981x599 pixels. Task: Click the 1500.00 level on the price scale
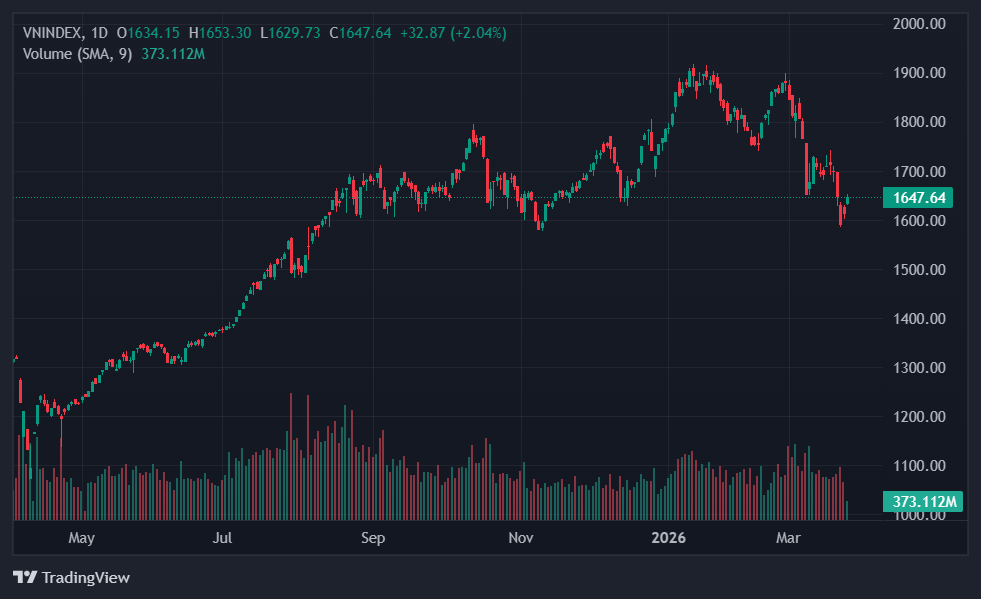918,270
